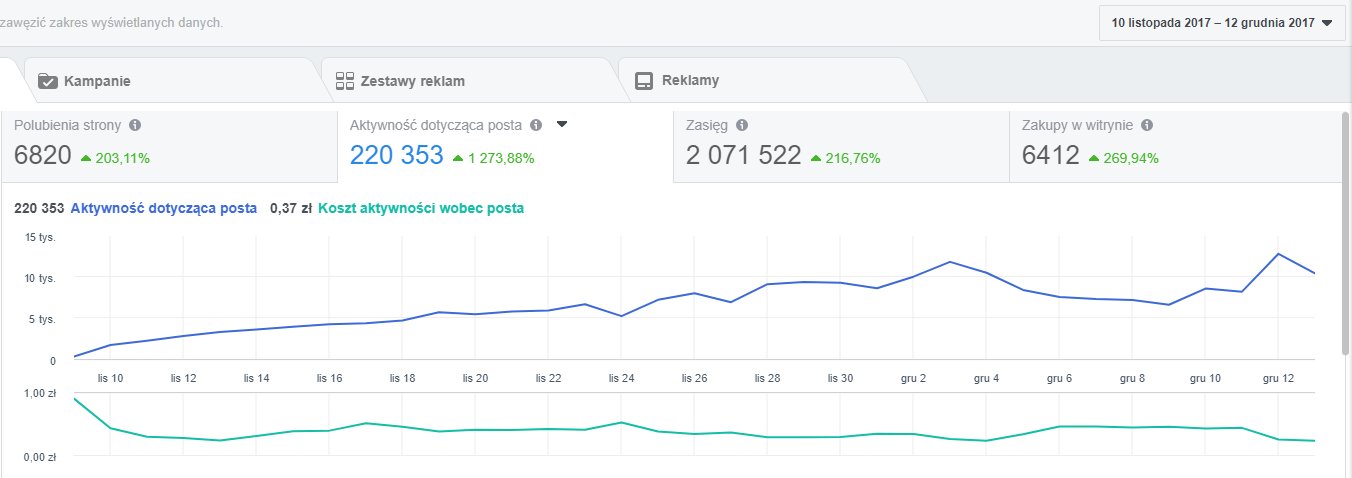1352x478 pixels.
Task: Select the partially visible first tab on left
Action: [10, 81]
